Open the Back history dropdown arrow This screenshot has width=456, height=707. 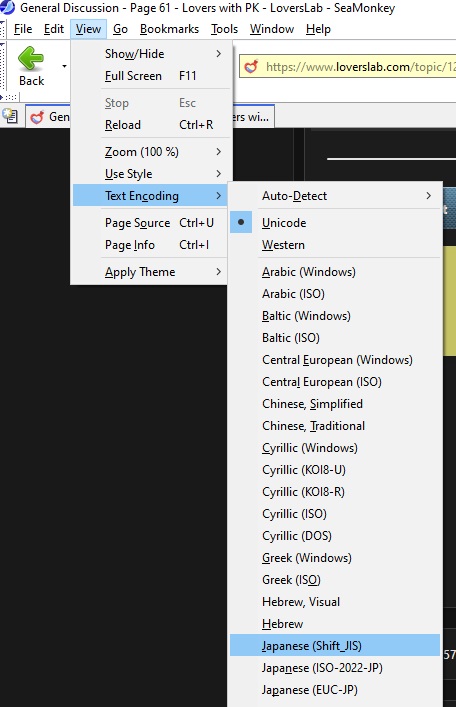pyautogui.click(x=64, y=66)
